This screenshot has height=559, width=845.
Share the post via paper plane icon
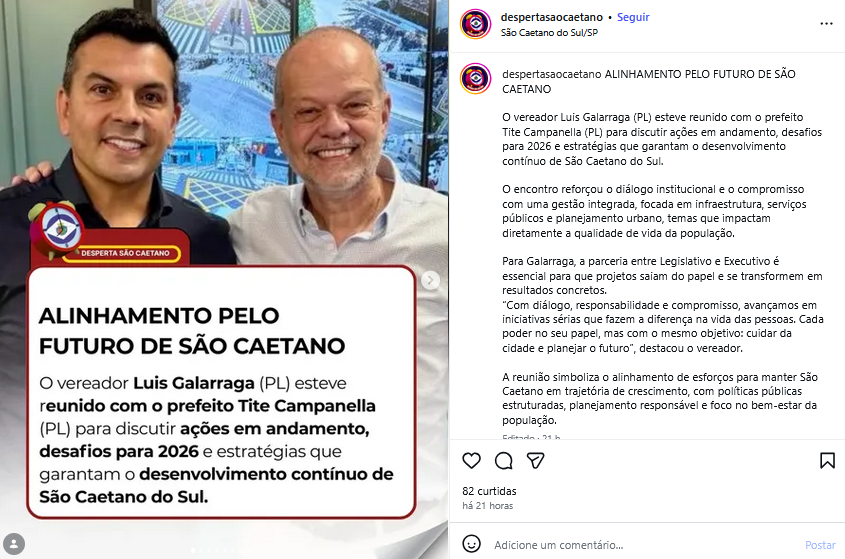[x=535, y=460]
